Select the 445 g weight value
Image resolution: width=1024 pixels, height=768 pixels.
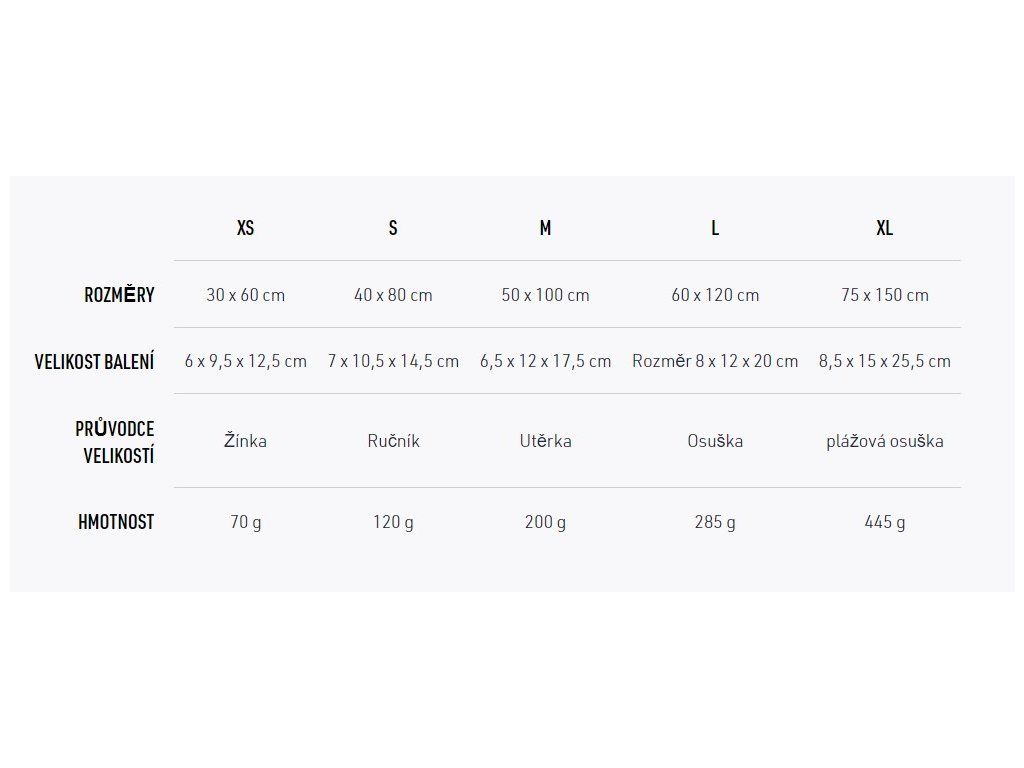(x=885, y=522)
